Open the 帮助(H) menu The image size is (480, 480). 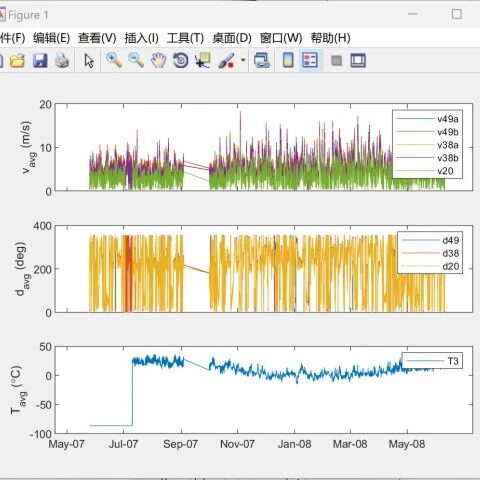(330, 38)
